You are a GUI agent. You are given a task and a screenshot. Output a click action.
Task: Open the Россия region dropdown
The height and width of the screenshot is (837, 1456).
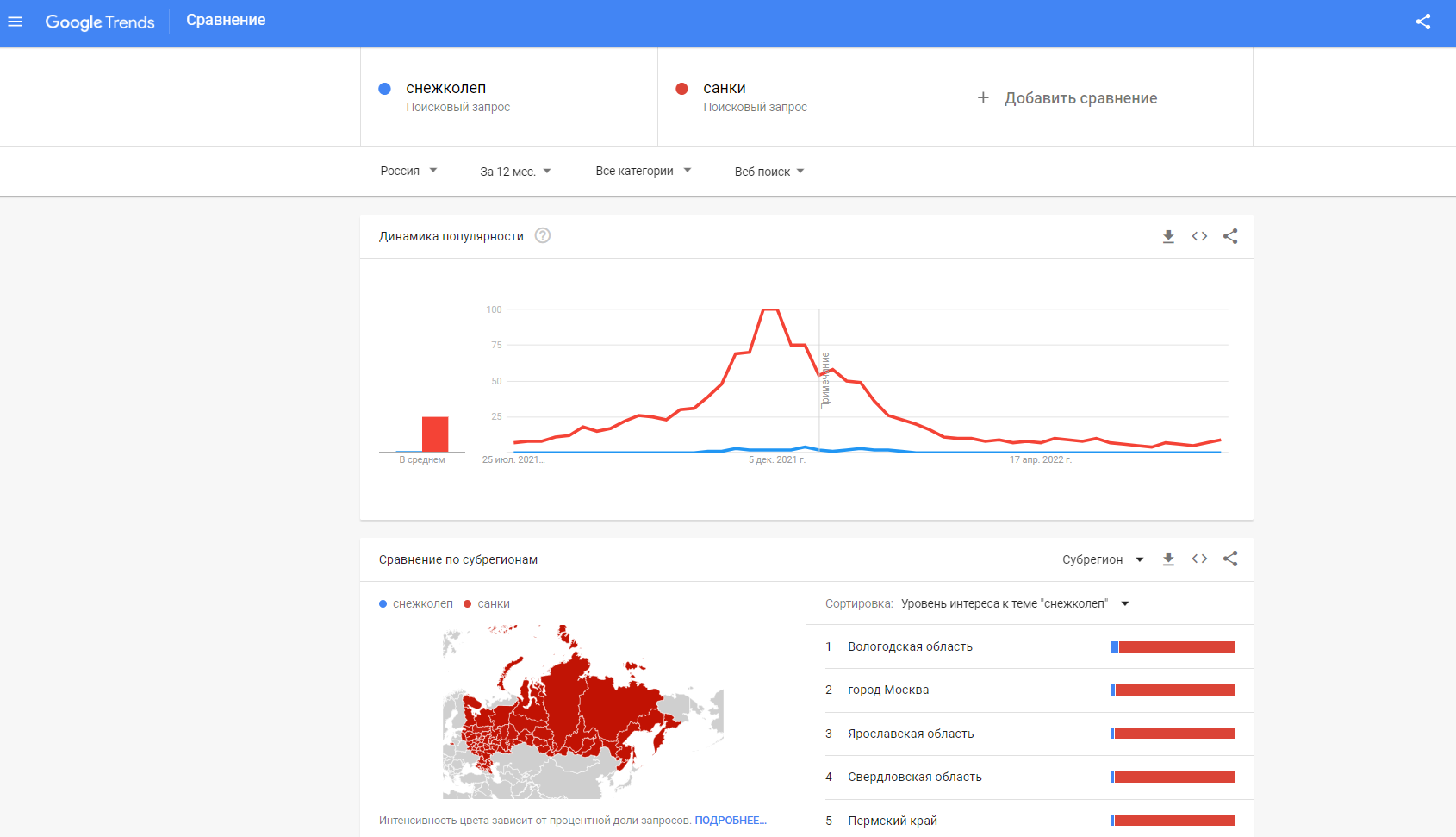[408, 171]
